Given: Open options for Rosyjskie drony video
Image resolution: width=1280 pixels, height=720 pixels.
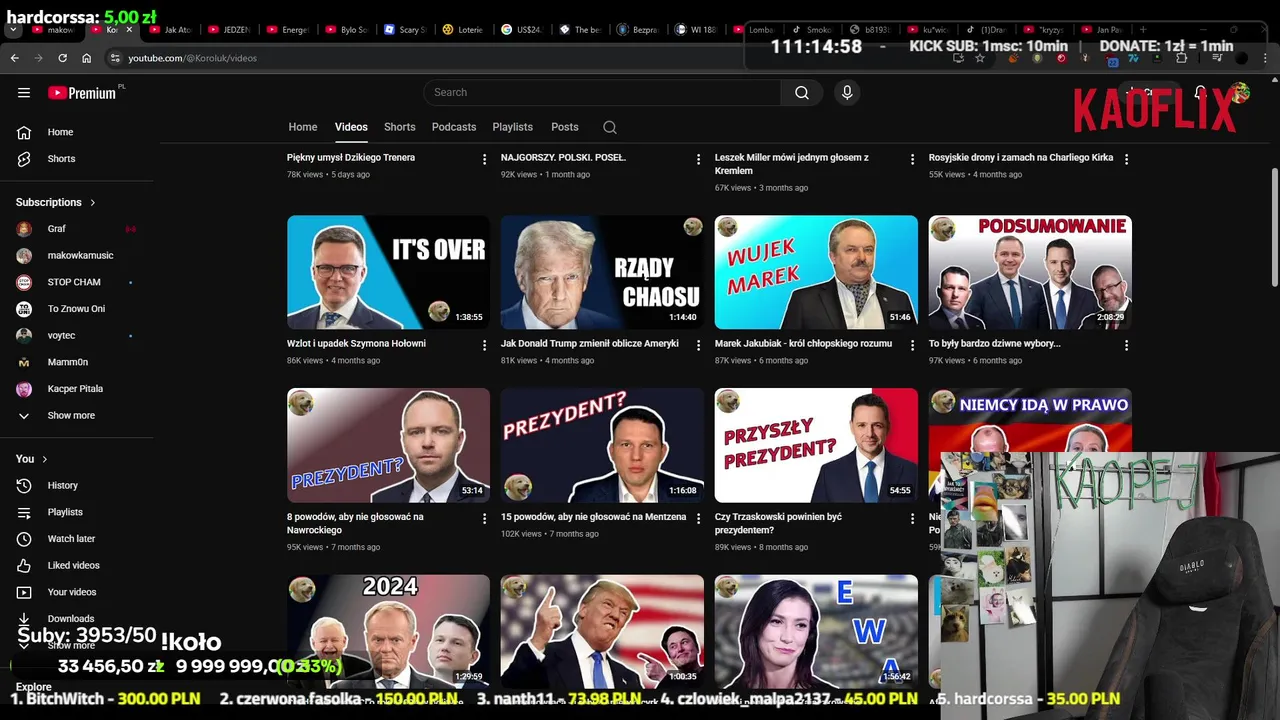Looking at the screenshot, I should coord(1126,159).
